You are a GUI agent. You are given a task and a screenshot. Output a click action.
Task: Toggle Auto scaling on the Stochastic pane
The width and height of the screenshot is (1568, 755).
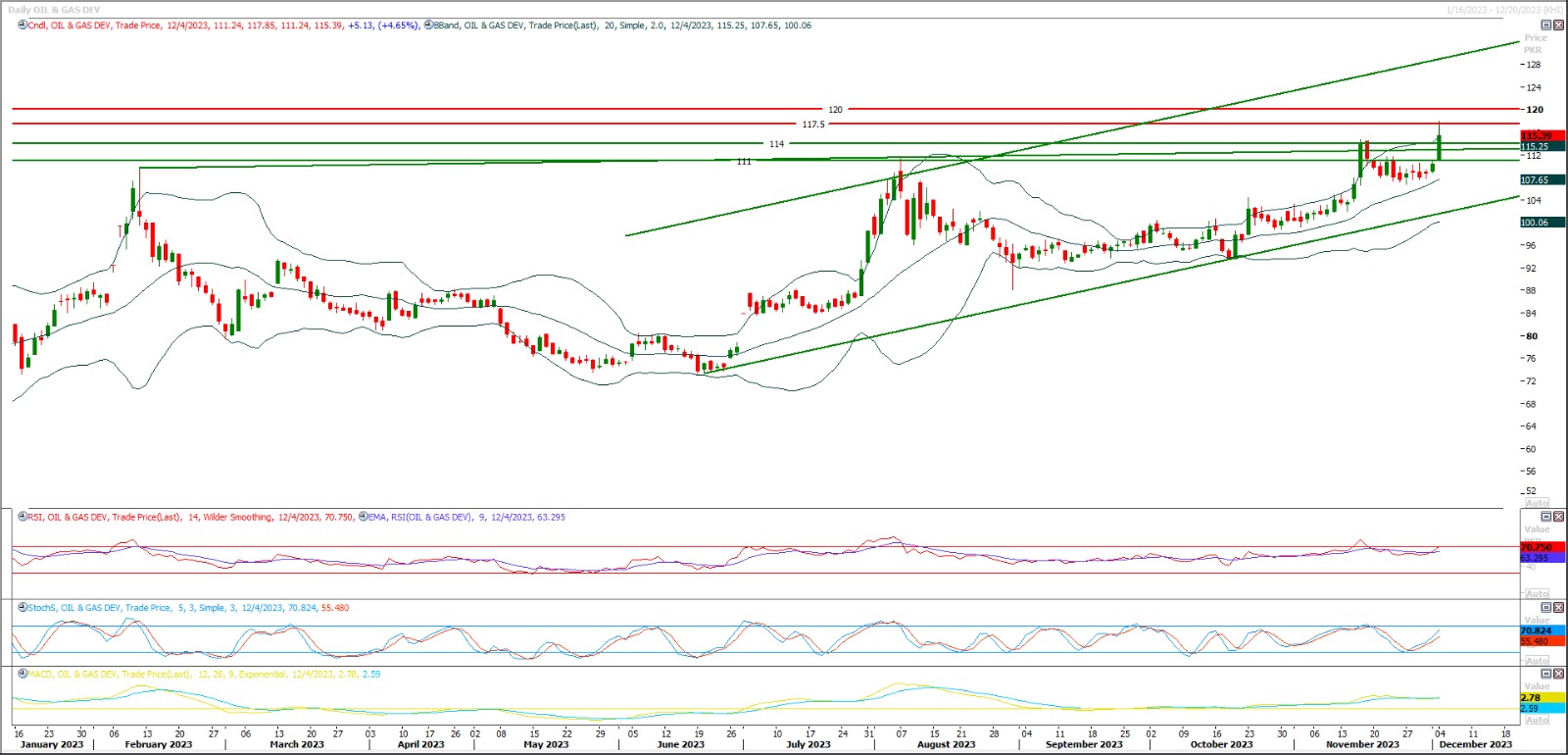coord(1538,661)
